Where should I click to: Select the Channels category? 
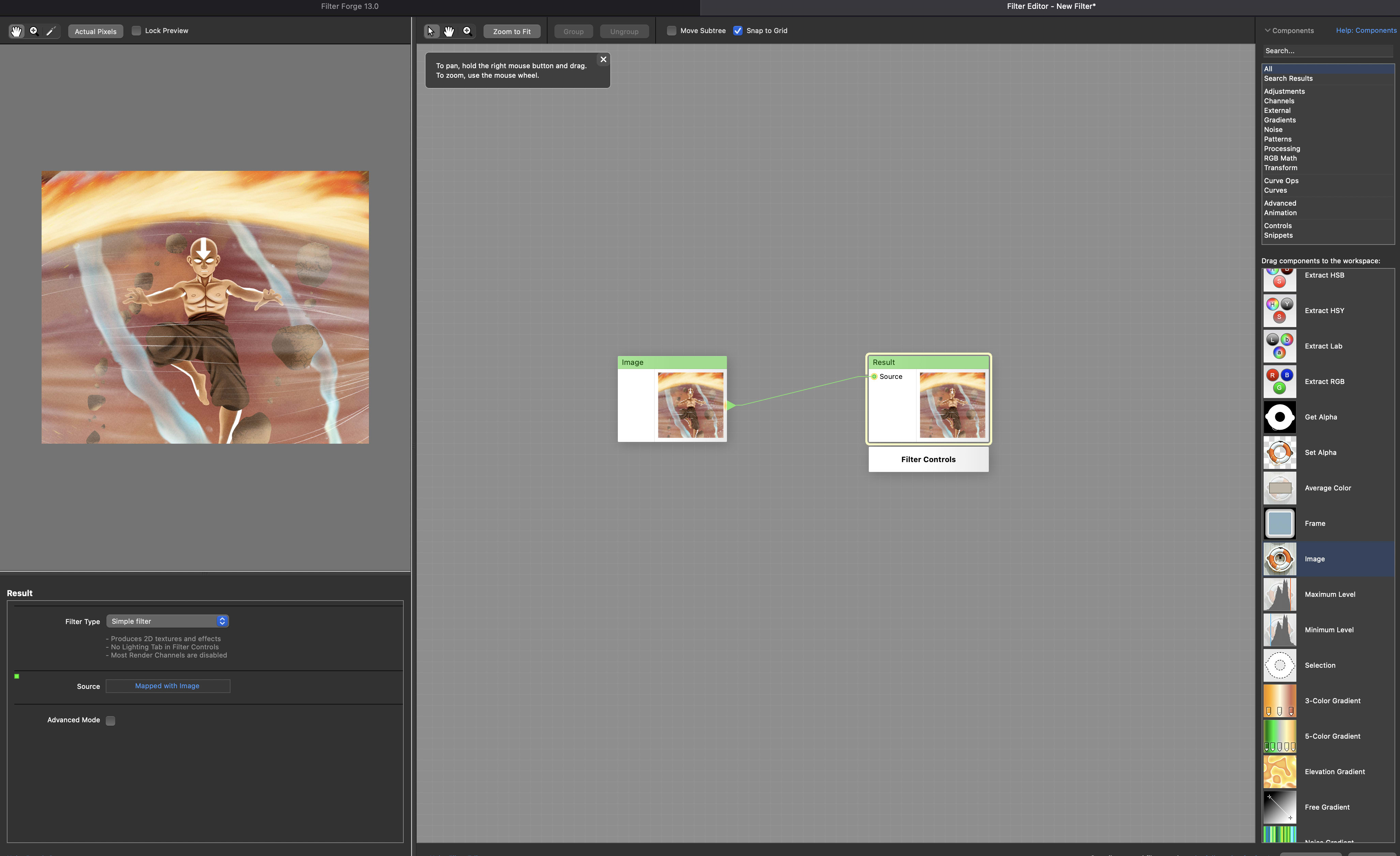[1328, 101]
